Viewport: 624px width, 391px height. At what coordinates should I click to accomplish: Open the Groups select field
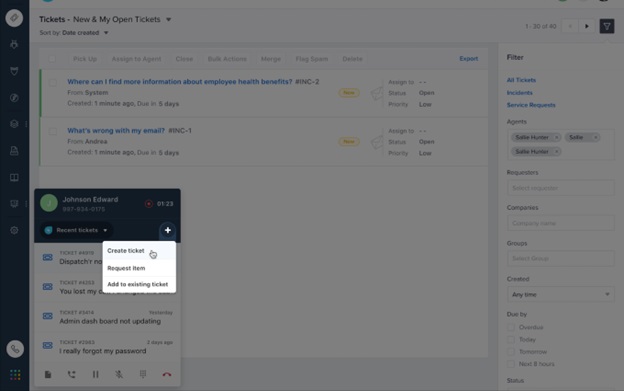[x=560, y=259]
